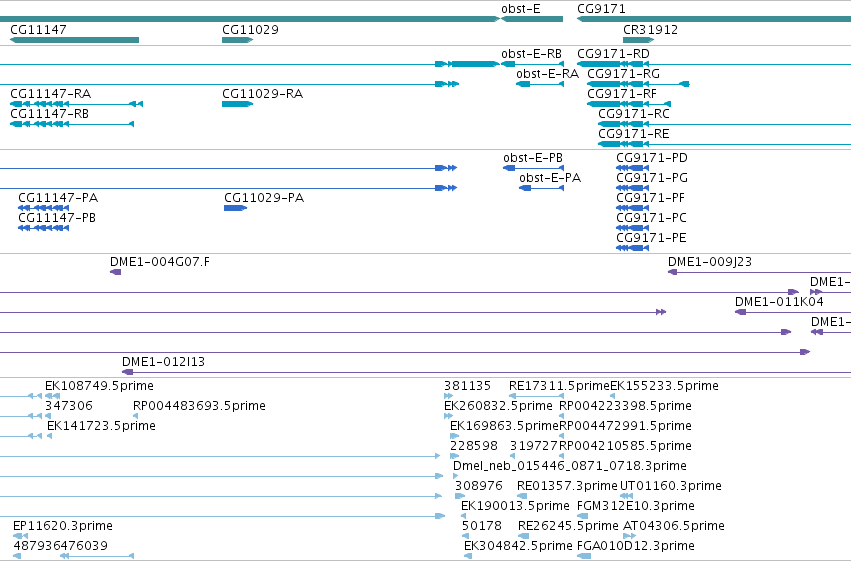851x561 pixels.
Task: Select EST EK155233.5prime
Action: click(612, 396)
